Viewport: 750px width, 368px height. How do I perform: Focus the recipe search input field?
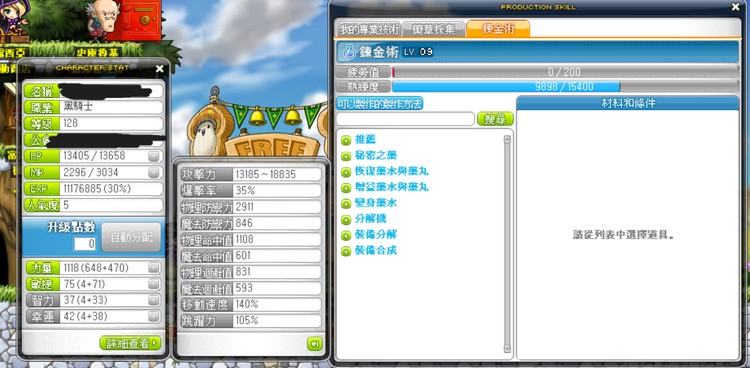coord(405,119)
